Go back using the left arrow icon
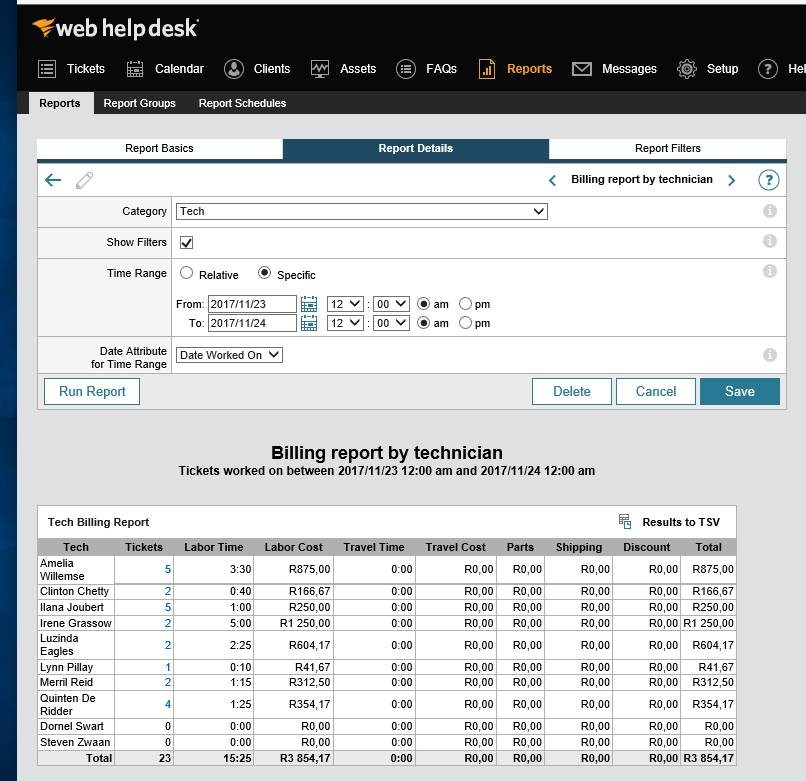The image size is (806, 781). click(53, 180)
